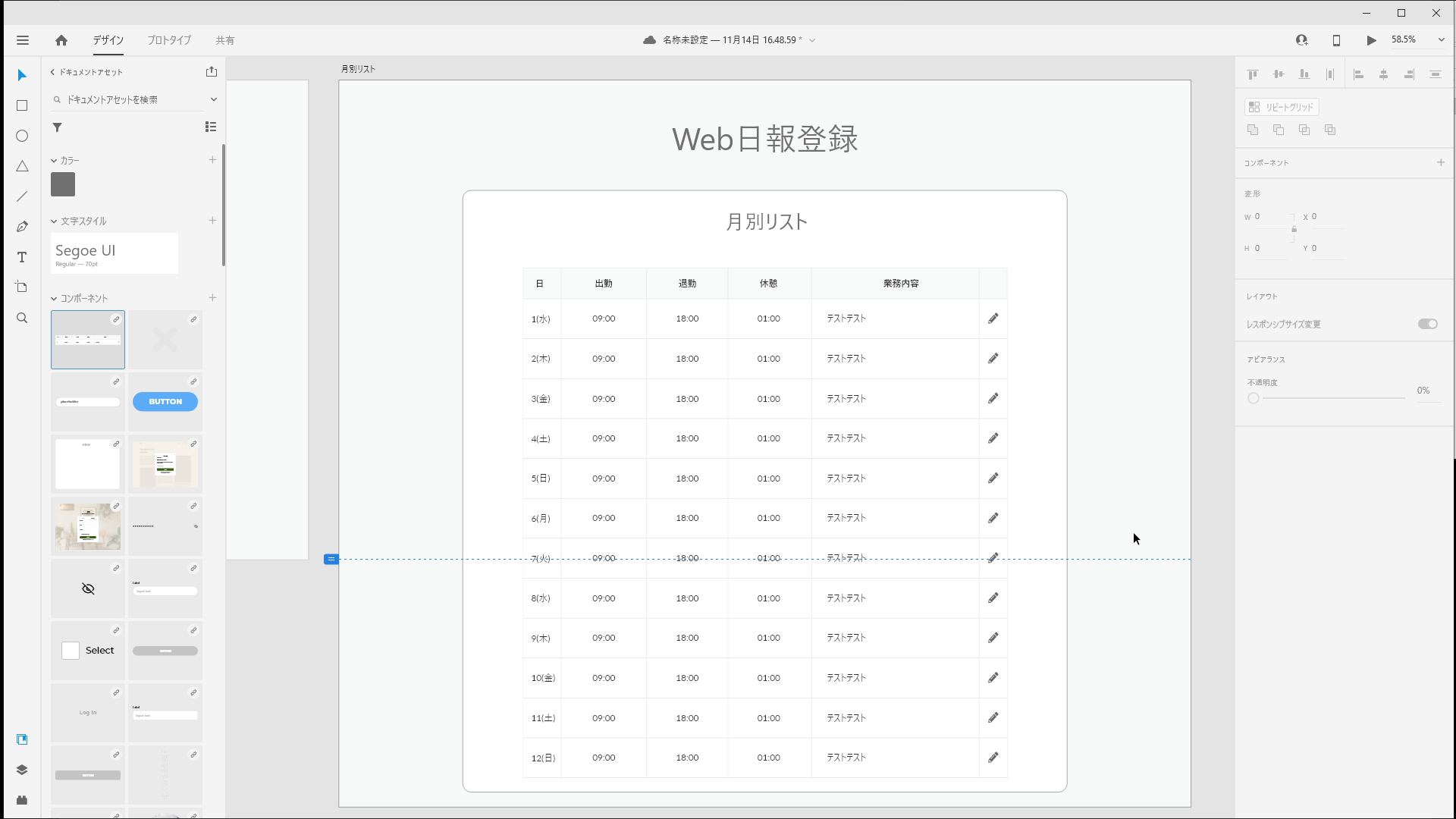Select the Segoe UI character style
Image resolution: width=1456 pixels, height=819 pixels.
coord(115,253)
